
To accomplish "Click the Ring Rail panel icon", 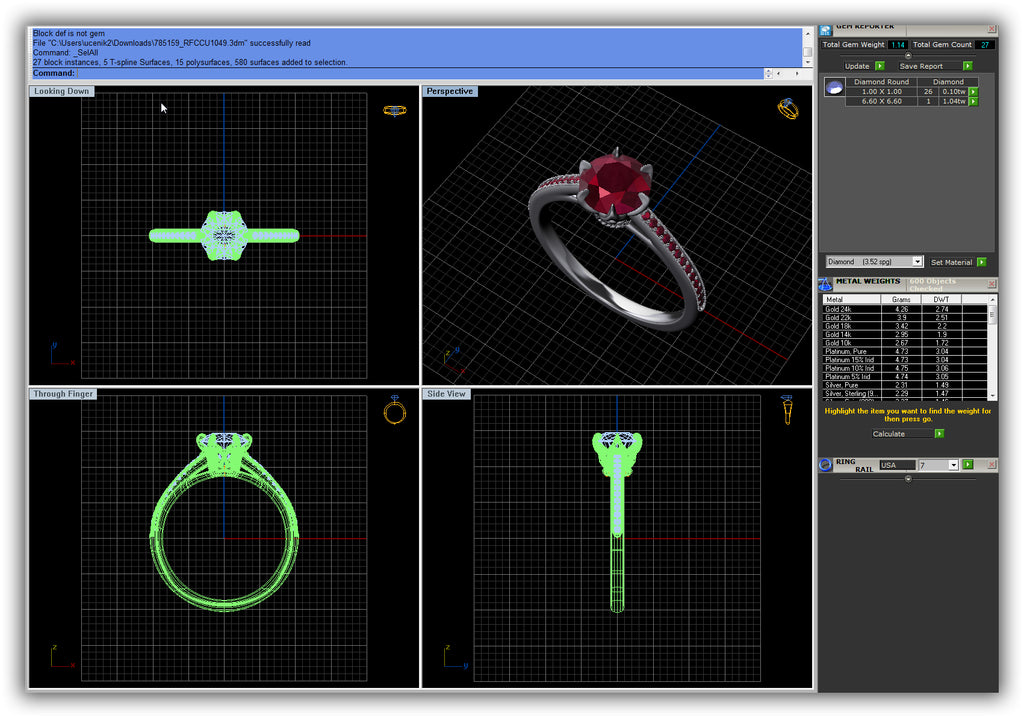I will [826, 465].
